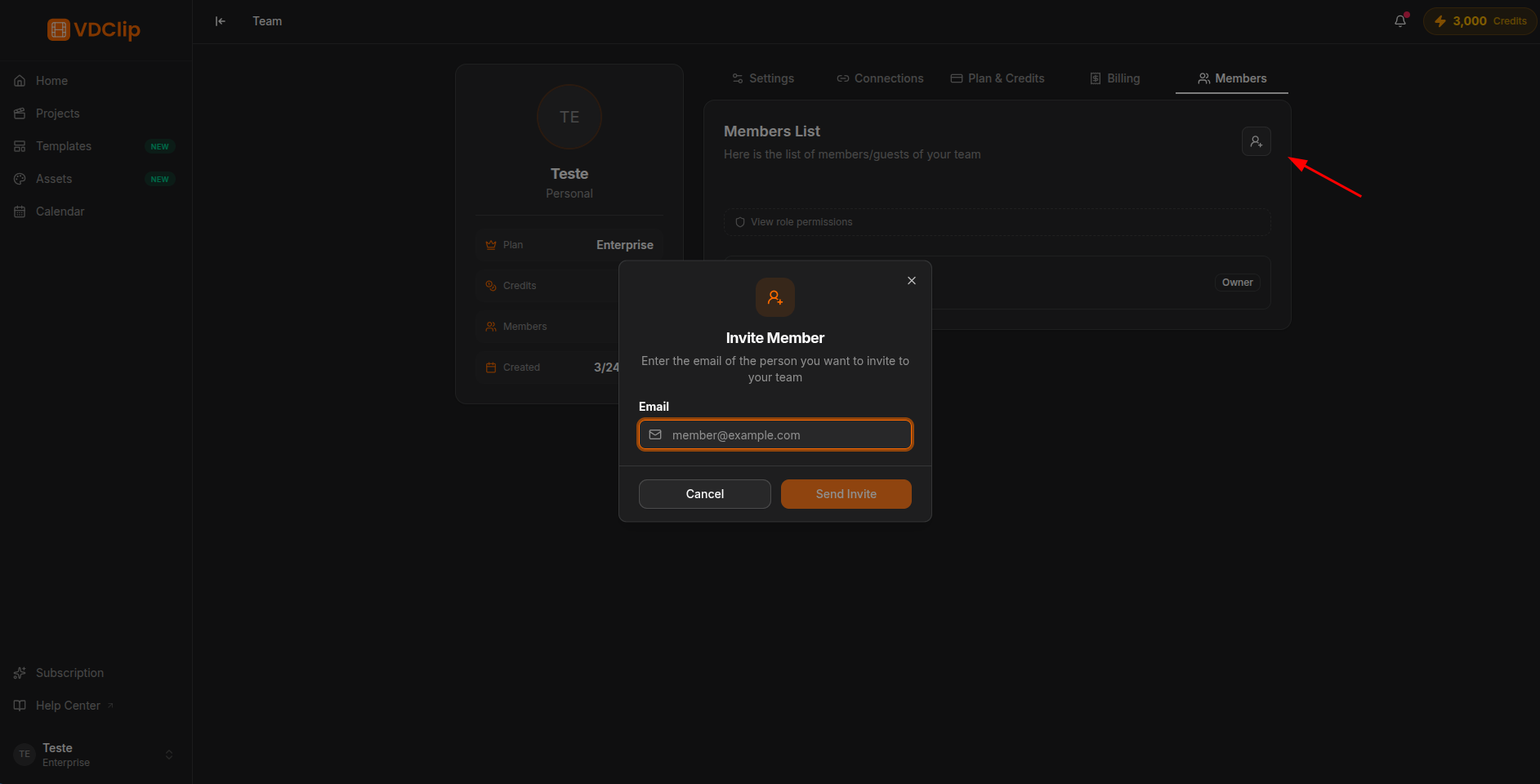Click the Projects clapperboard icon
1540x784 pixels.
(x=20, y=114)
